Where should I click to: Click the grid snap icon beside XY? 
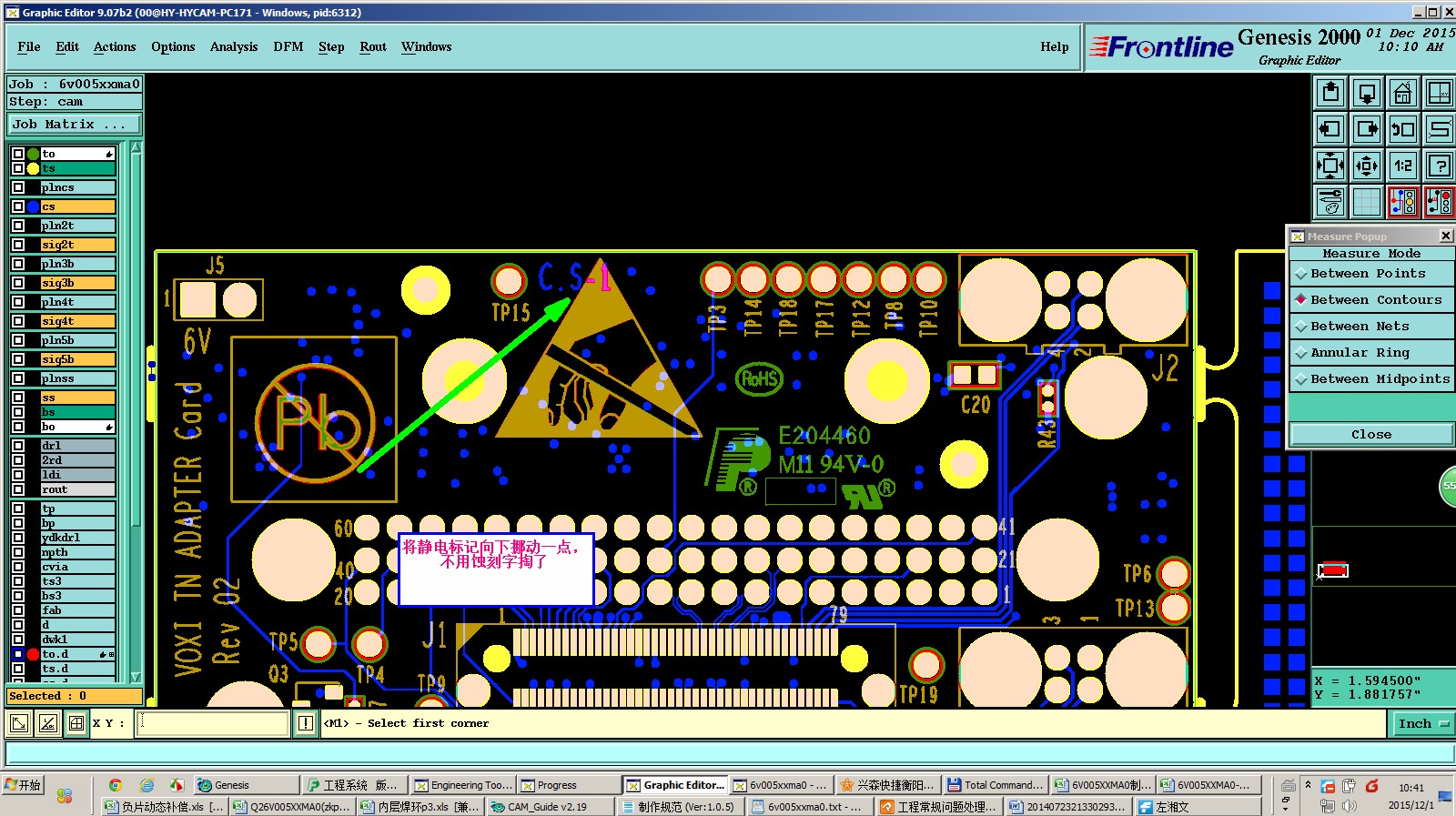tap(76, 723)
